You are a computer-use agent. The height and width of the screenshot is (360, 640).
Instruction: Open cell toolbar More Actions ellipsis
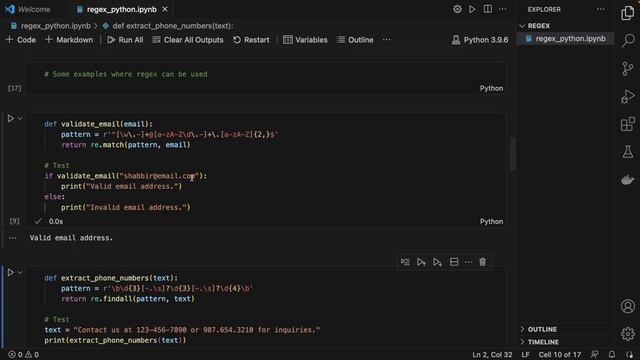click(468, 262)
